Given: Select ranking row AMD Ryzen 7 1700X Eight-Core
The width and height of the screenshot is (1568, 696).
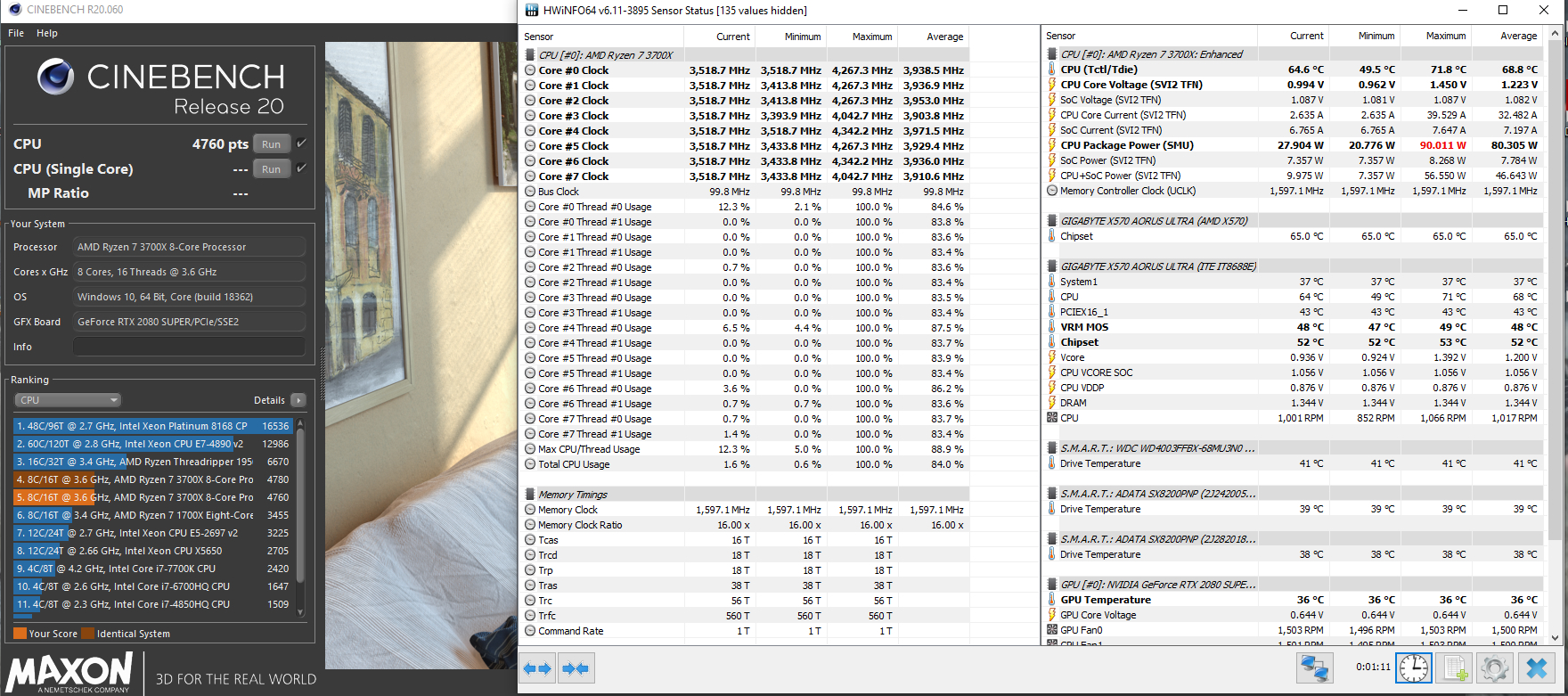Looking at the screenshot, I should coord(153,515).
